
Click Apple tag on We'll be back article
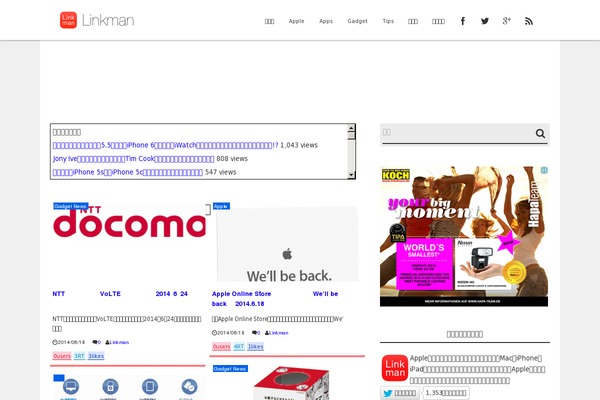click(x=221, y=206)
